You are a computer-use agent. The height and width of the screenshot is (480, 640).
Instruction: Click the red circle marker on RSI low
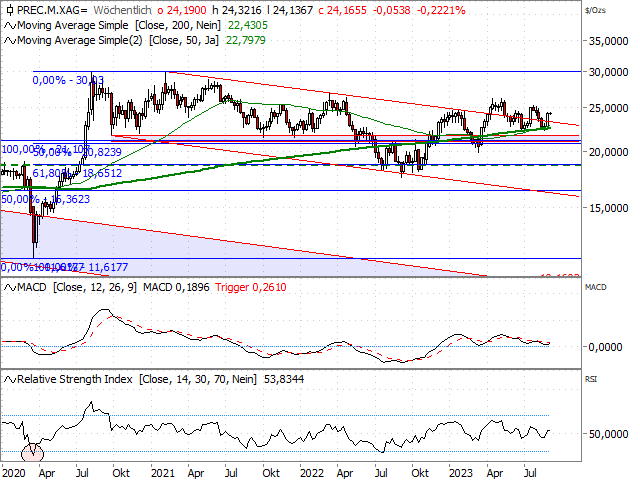[32, 452]
